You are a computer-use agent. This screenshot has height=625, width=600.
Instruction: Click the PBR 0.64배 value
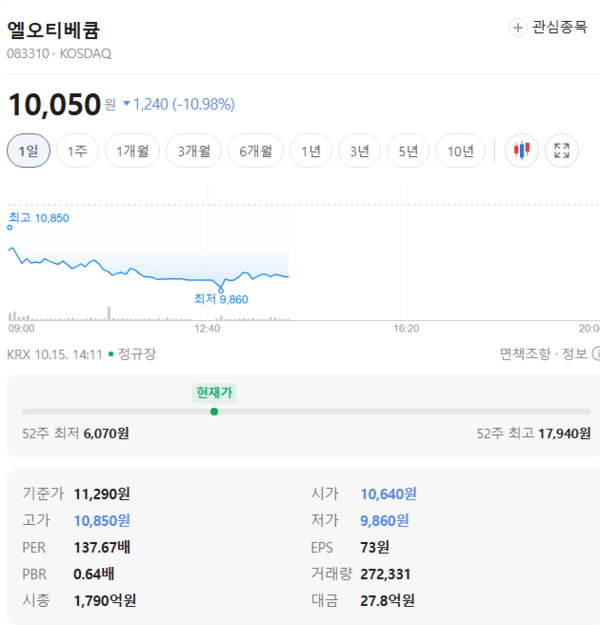(x=94, y=574)
